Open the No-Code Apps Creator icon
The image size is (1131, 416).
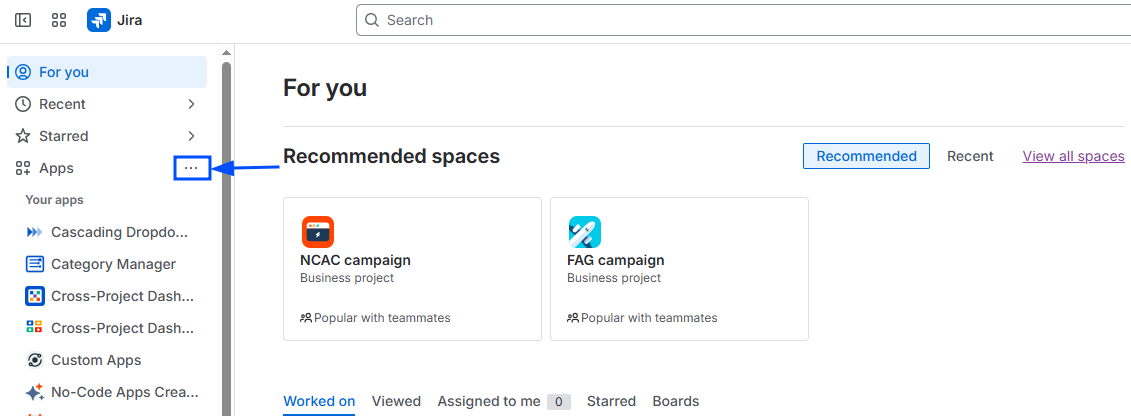pyautogui.click(x=35, y=392)
